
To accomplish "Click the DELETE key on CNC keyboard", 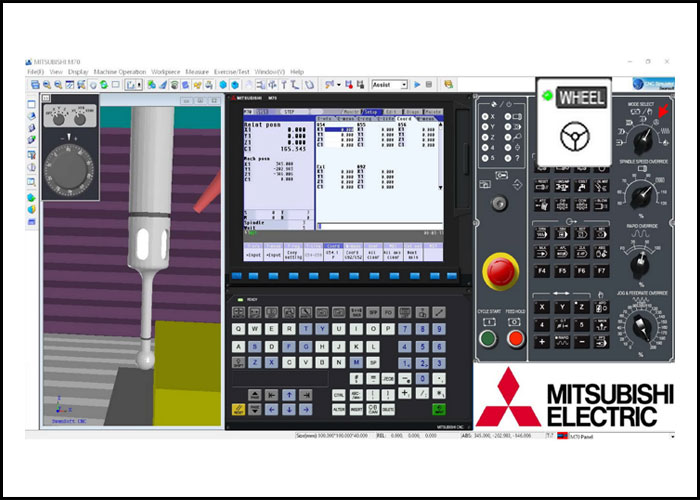I will point(388,409).
